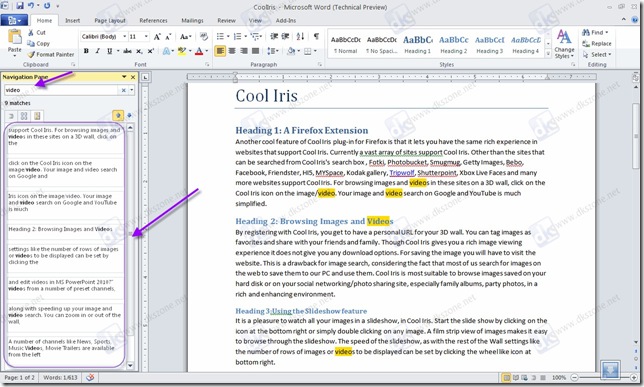Image resolution: width=644 pixels, height=387 pixels.
Task: Click the Navigation Pane search field
Action: (x=62, y=90)
